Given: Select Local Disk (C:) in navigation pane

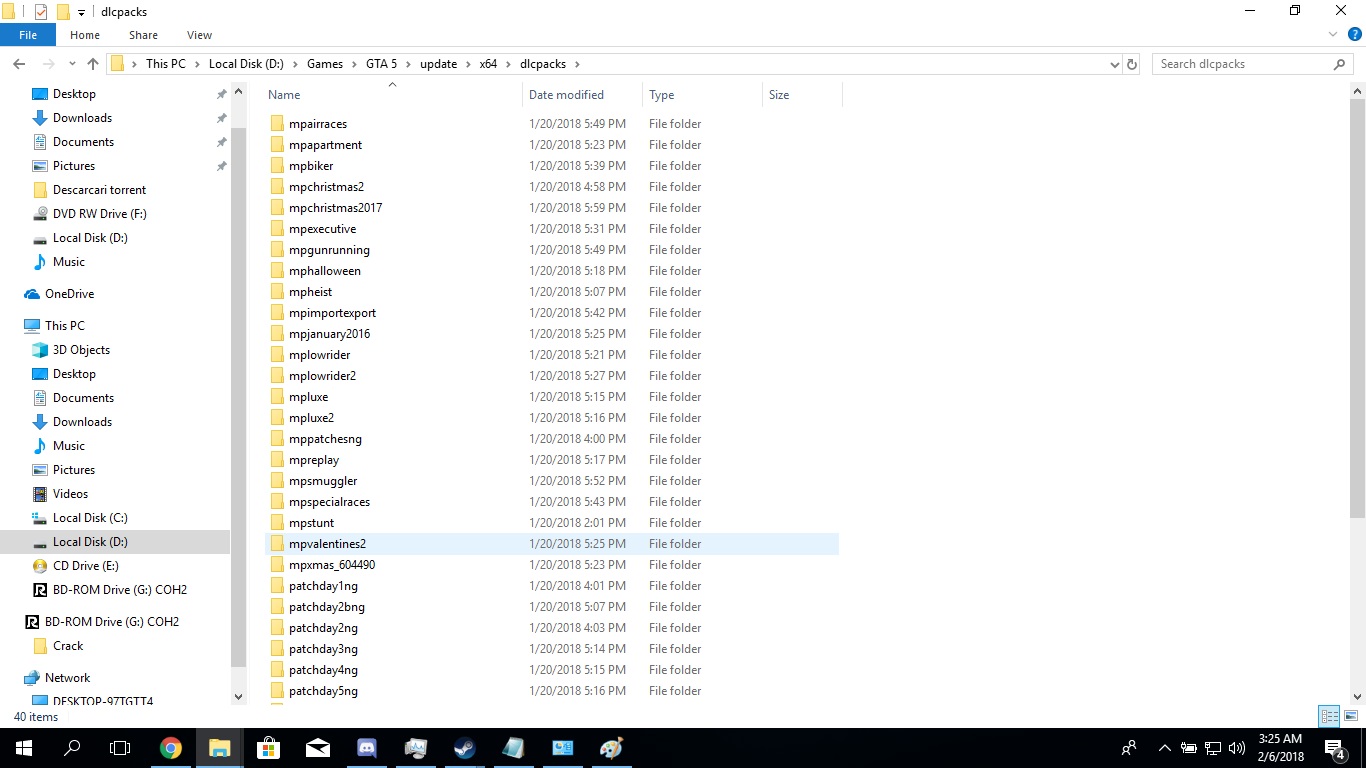Looking at the screenshot, I should tap(90, 518).
